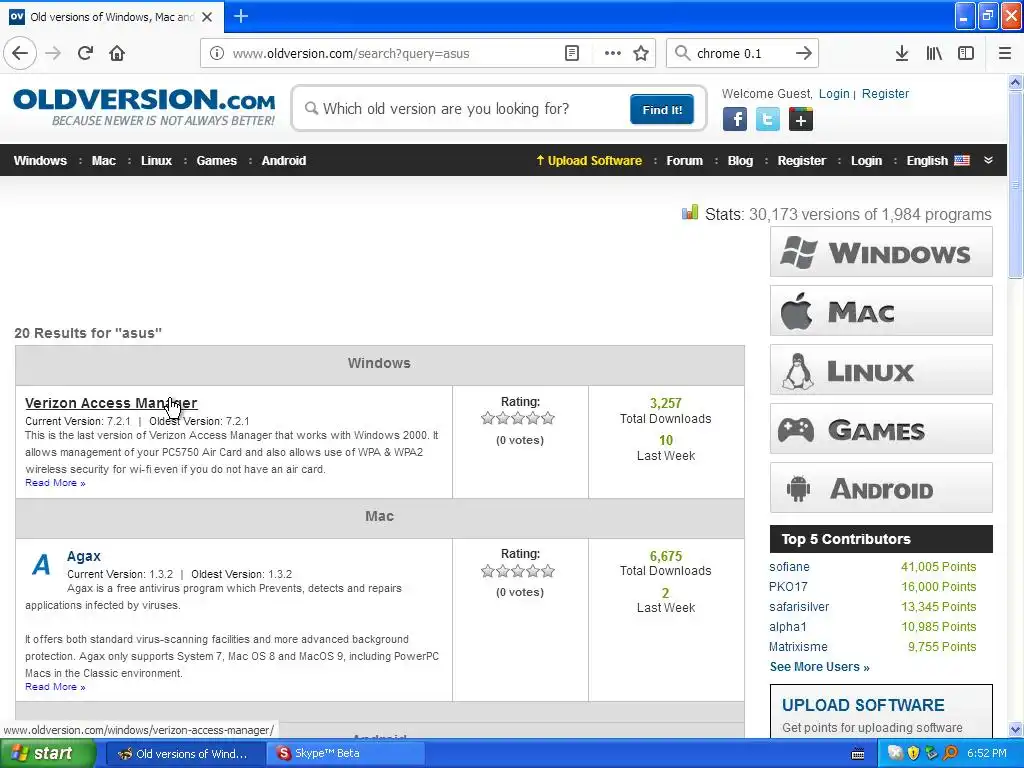
Task: Open the Android navigation menu item
Action: pyautogui.click(x=284, y=161)
